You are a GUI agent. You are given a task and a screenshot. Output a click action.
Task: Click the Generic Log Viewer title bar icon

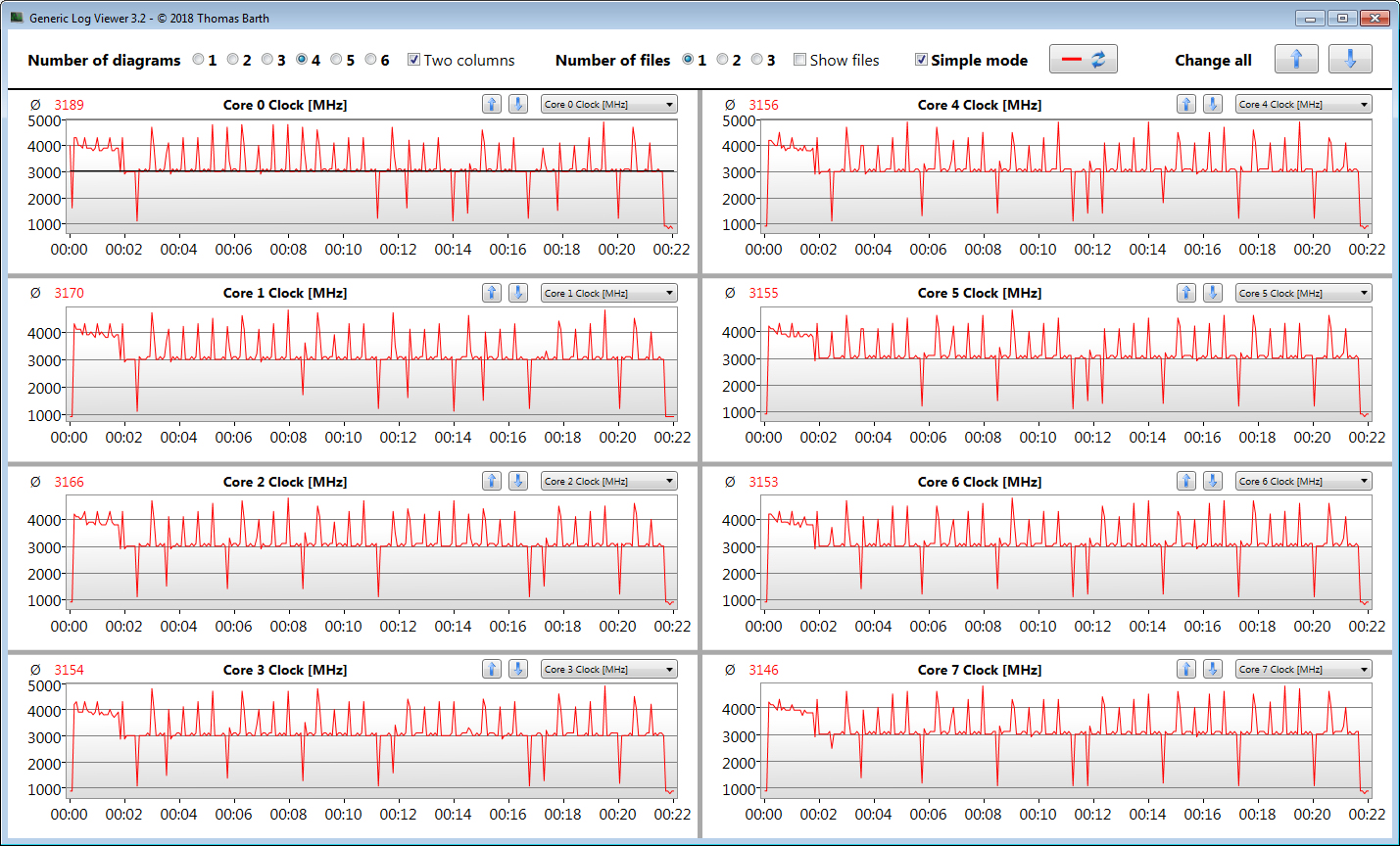click(x=17, y=18)
